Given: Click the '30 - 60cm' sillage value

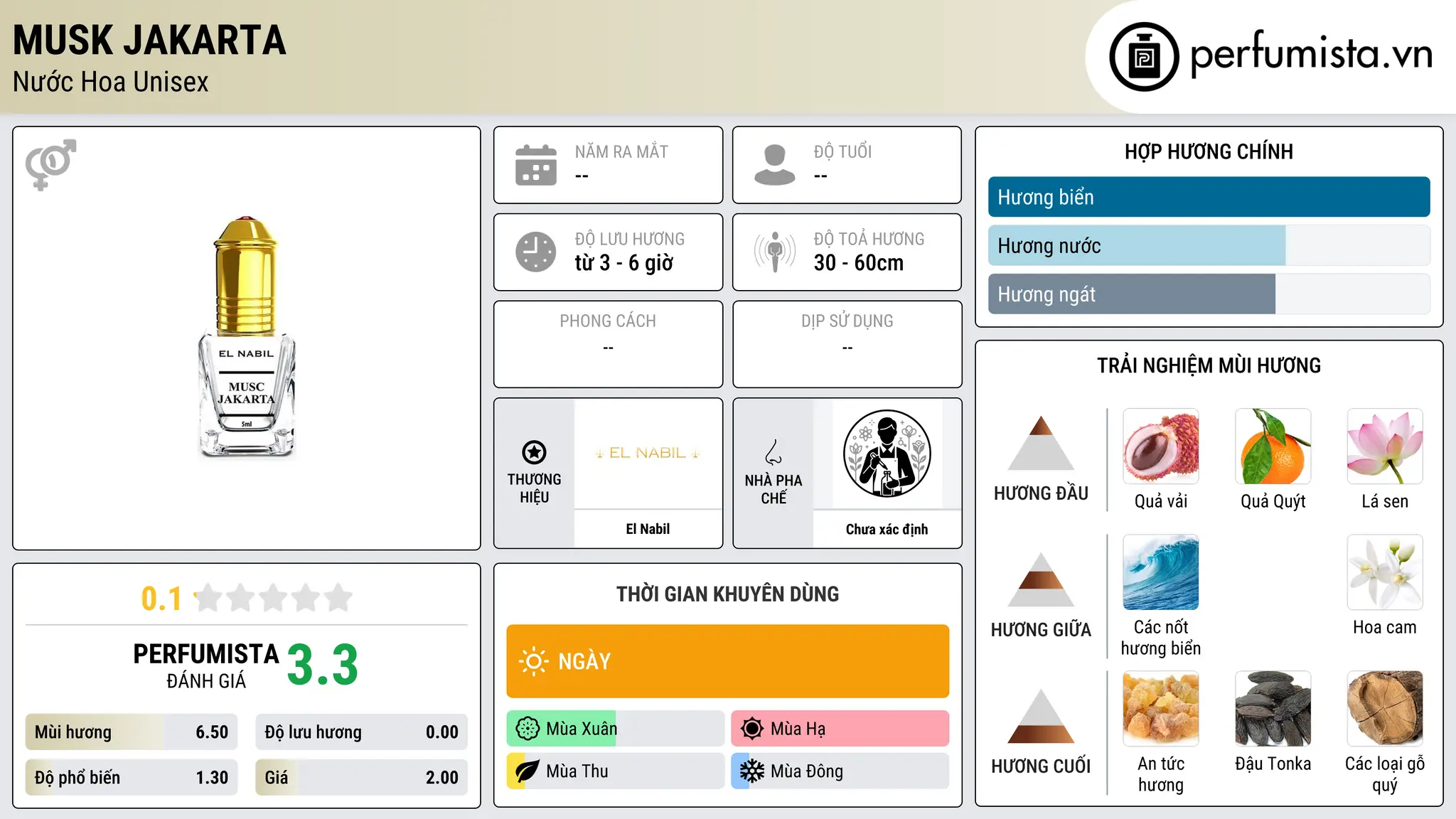Looking at the screenshot, I should coord(859,263).
